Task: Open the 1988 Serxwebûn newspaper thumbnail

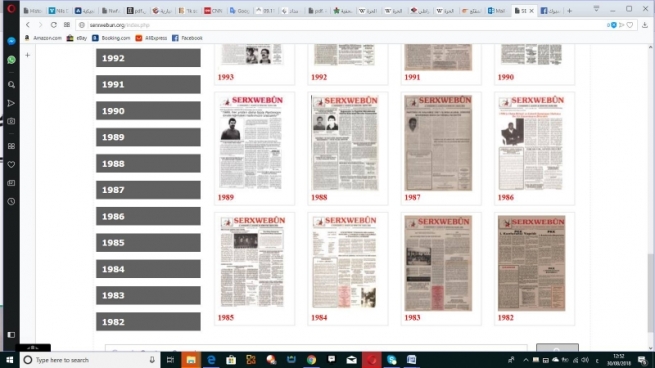Action: coord(345,142)
